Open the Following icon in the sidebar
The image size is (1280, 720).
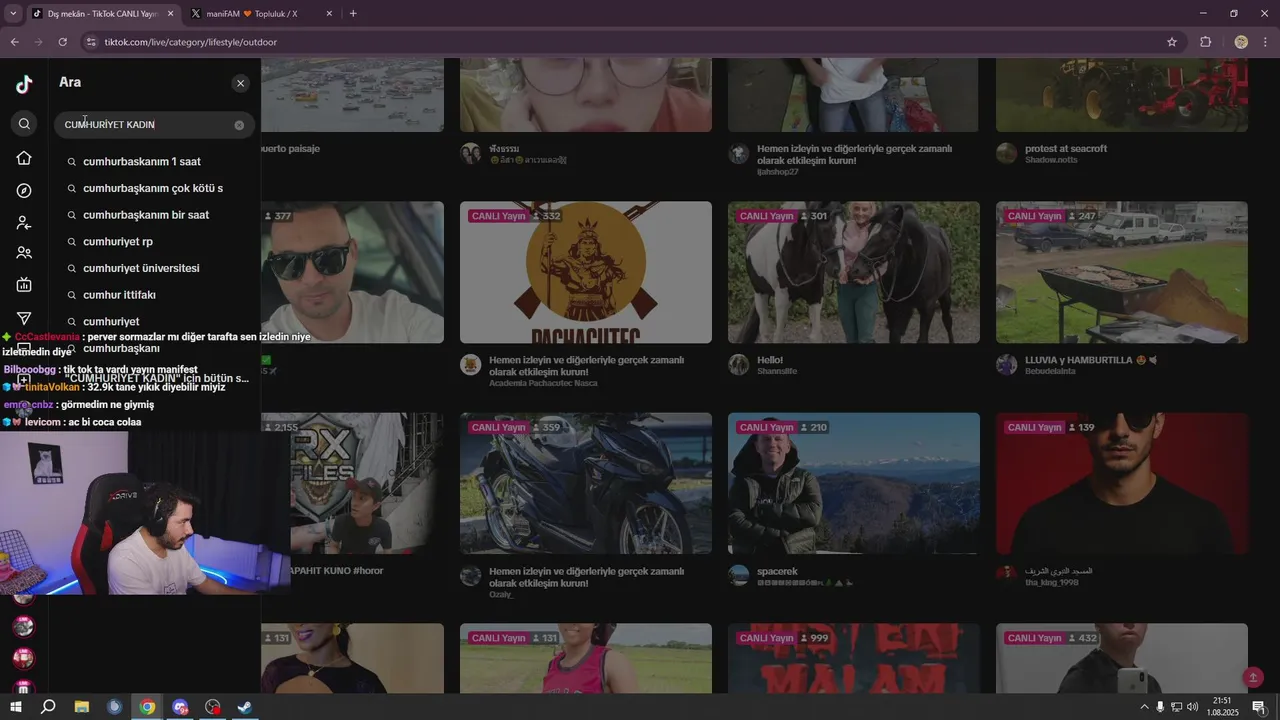24,223
